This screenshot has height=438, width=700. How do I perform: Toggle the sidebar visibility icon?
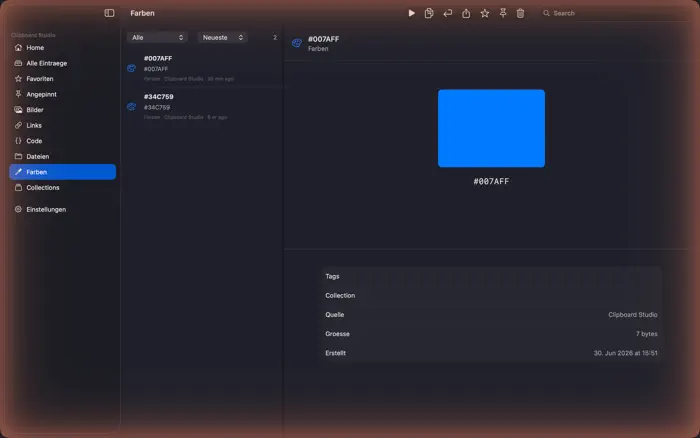tap(109, 13)
